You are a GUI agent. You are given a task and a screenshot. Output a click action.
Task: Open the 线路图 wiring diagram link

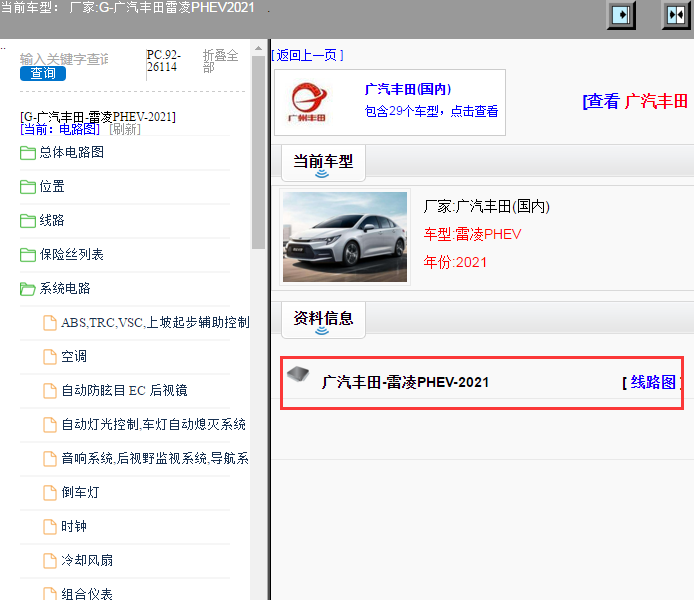(653, 382)
